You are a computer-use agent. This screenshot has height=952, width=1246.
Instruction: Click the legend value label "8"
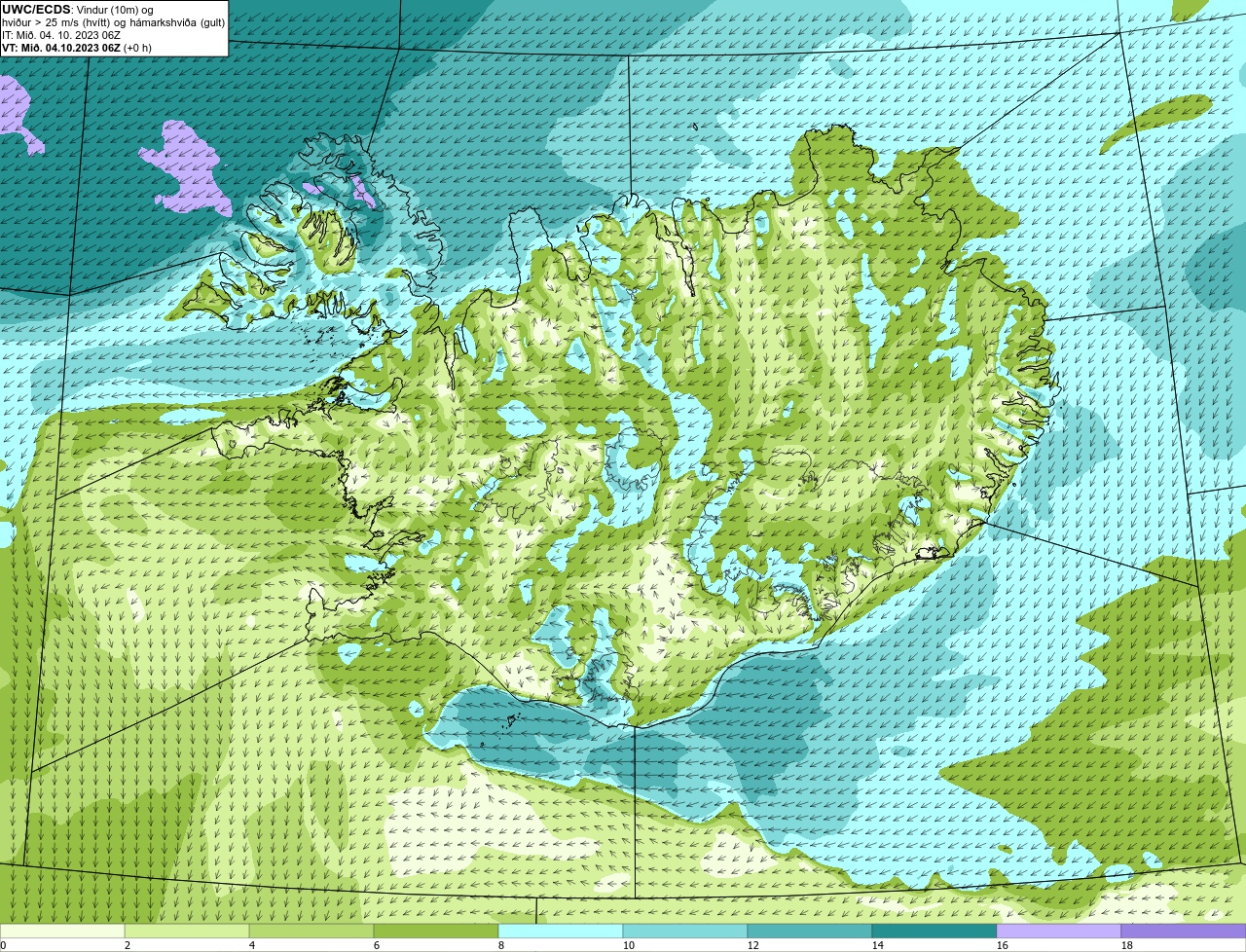501,945
